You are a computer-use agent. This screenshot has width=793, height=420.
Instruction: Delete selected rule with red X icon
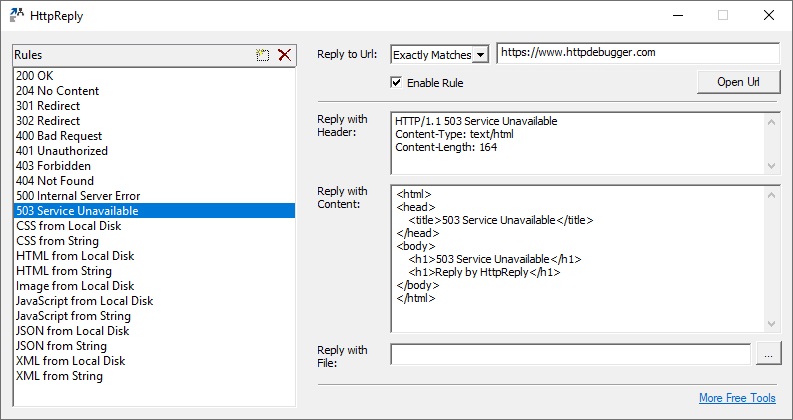pyautogui.click(x=285, y=55)
